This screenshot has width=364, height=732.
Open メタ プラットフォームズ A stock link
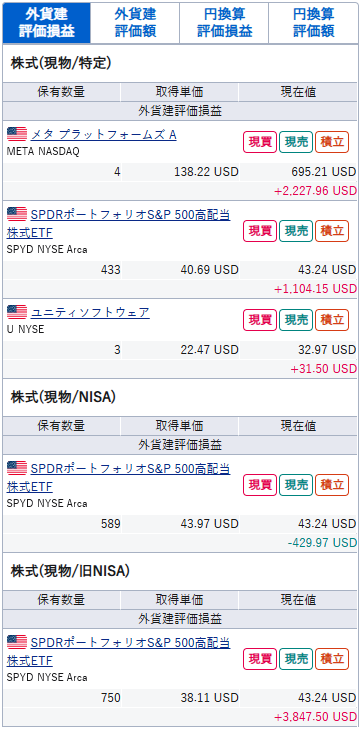click(x=104, y=134)
